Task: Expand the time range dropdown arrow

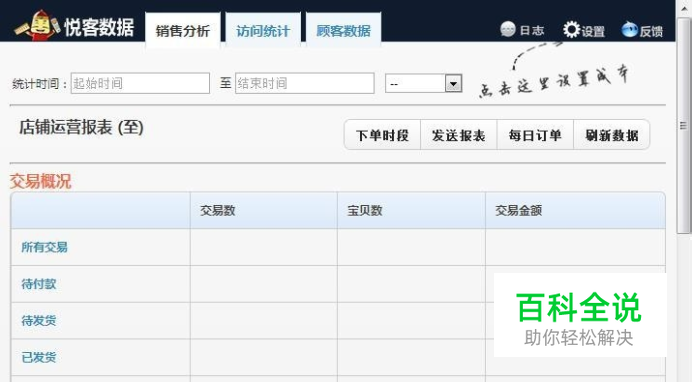Action: pyautogui.click(x=453, y=83)
